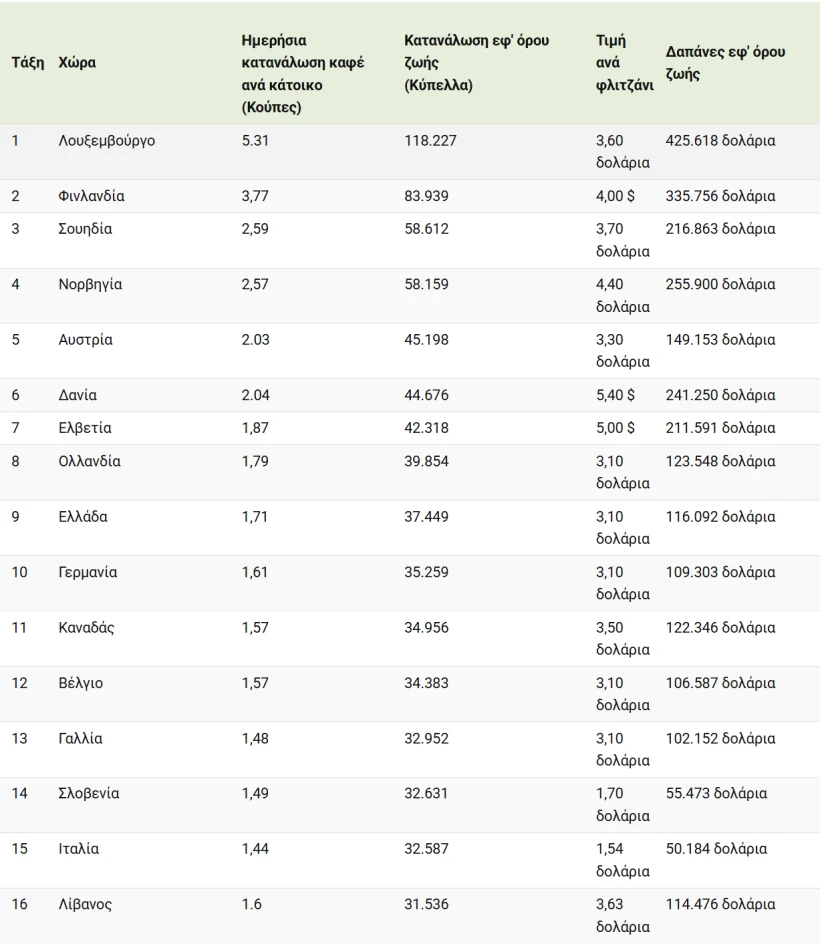Click the 'Χώρα' column header
The width and height of the screenshot is (820, 952).
click(x=77, y=63)
